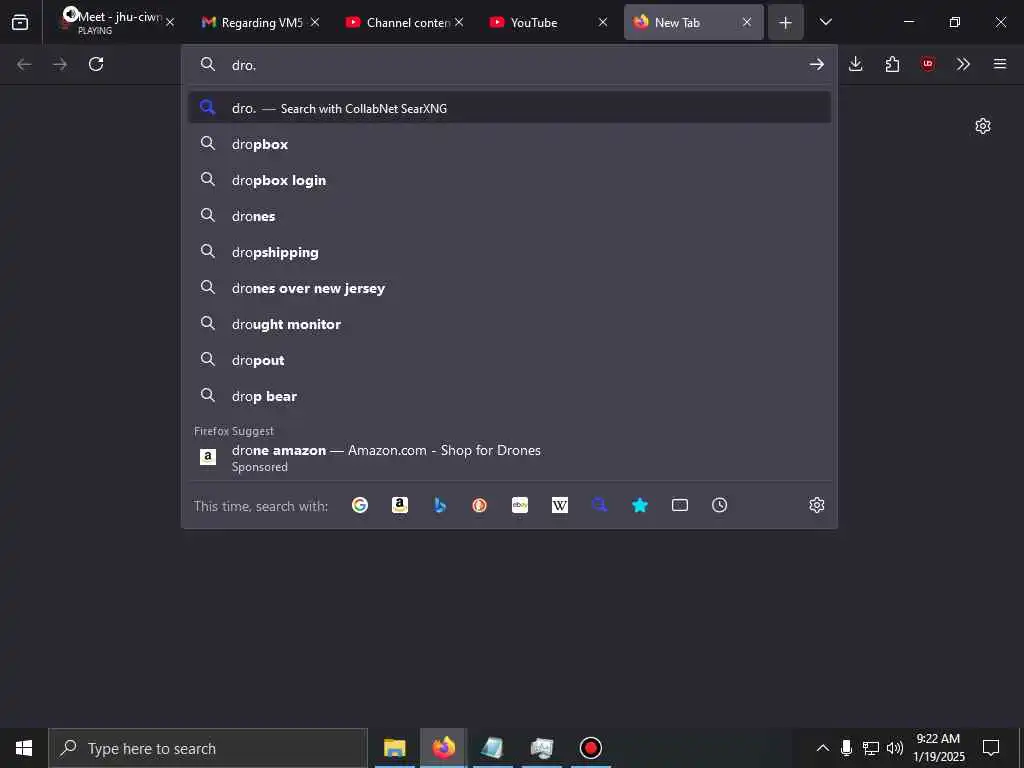Search this time with Amazon
1024x768 pixels.
click(x=400, y=505)
